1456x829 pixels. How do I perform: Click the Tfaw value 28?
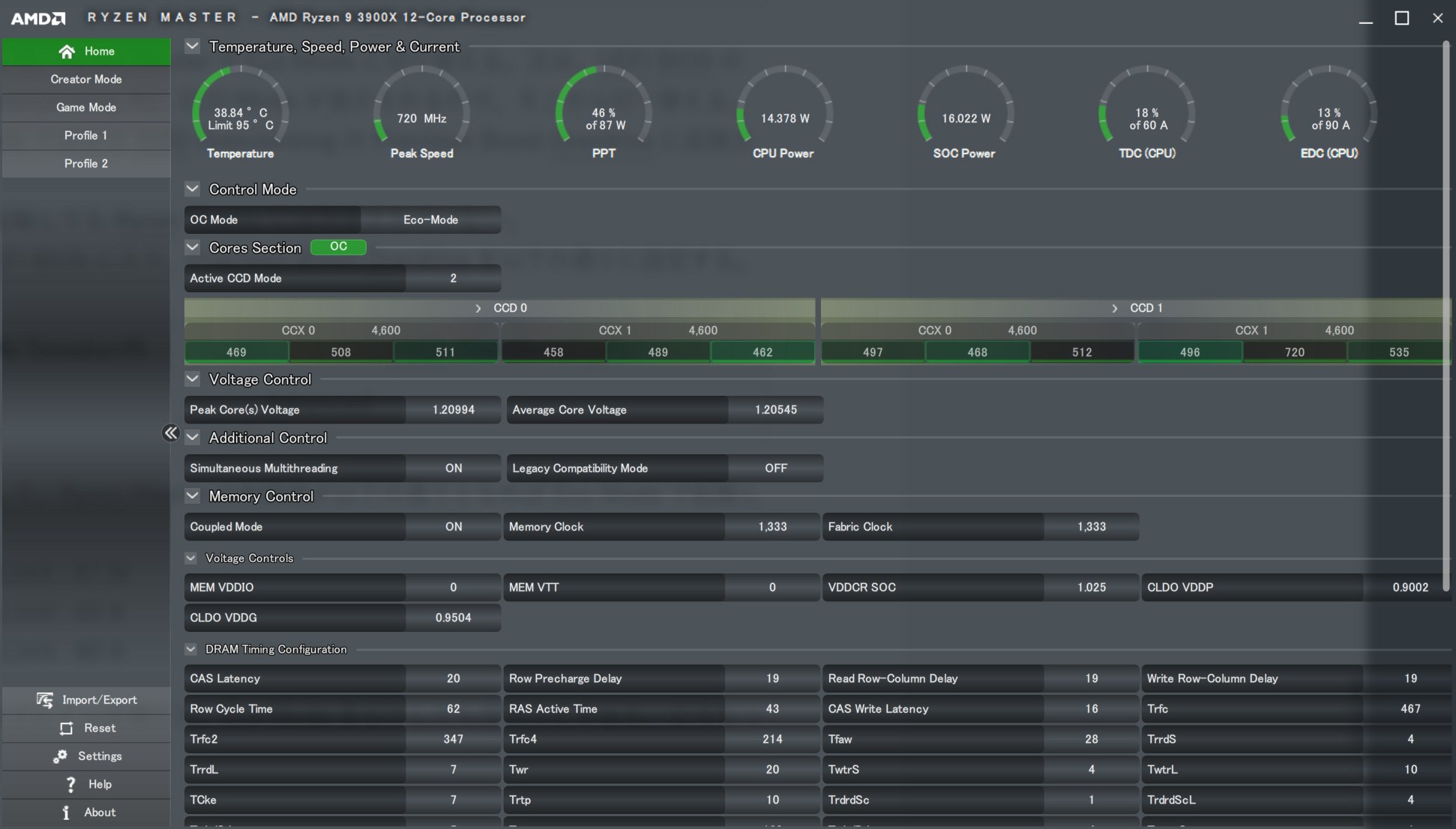click(x=1092, y=740)
